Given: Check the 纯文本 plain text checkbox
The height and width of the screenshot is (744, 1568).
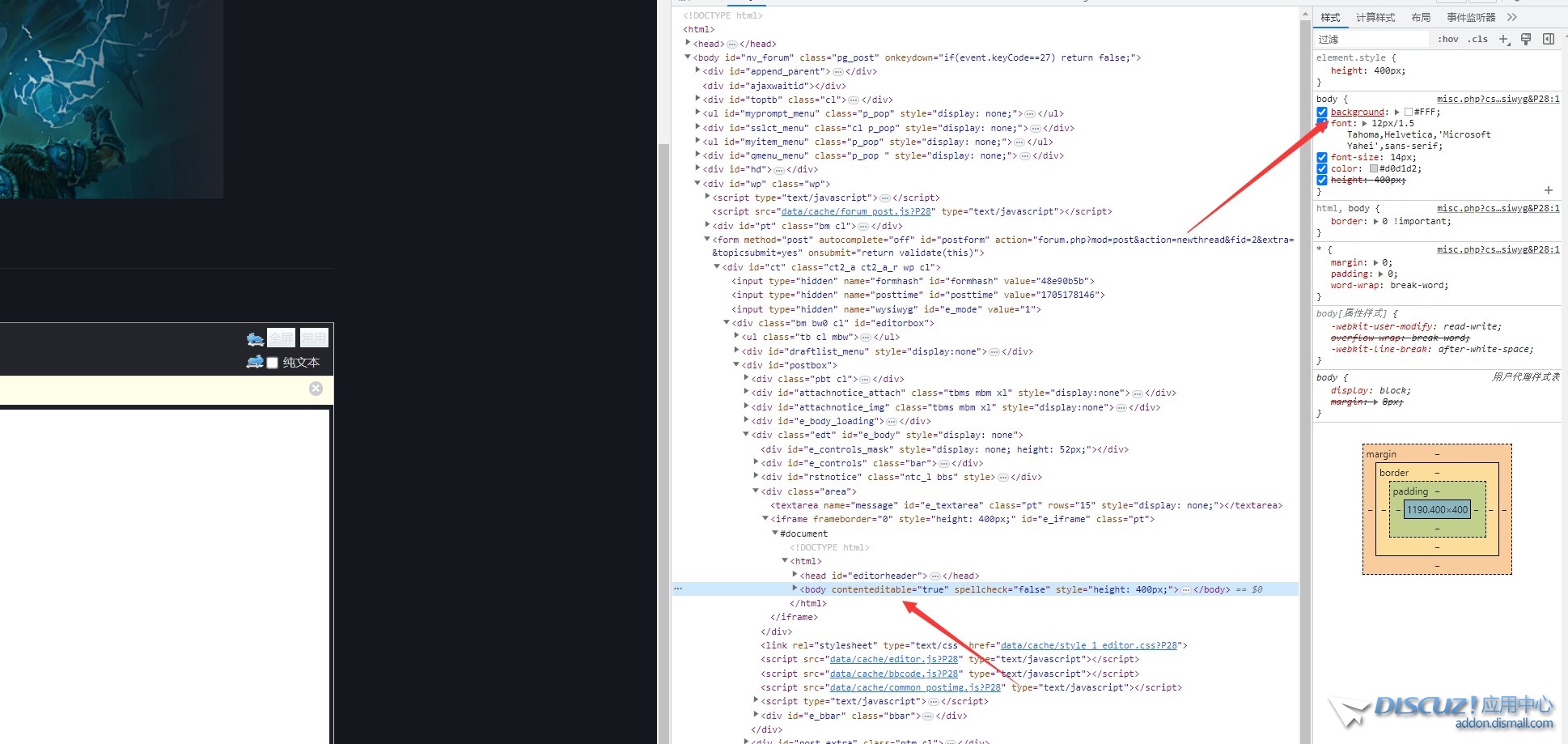Looking at the screenshot, I should point(273,363).
